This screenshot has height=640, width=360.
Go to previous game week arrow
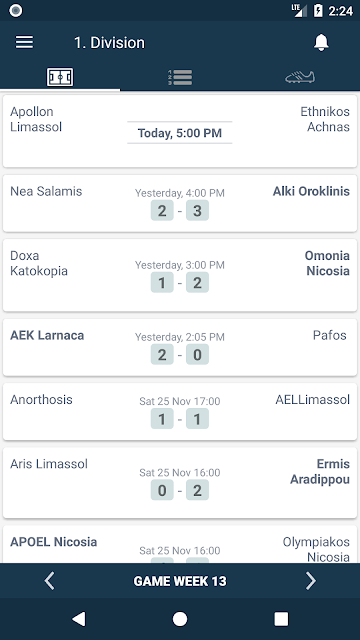[49, 581]
